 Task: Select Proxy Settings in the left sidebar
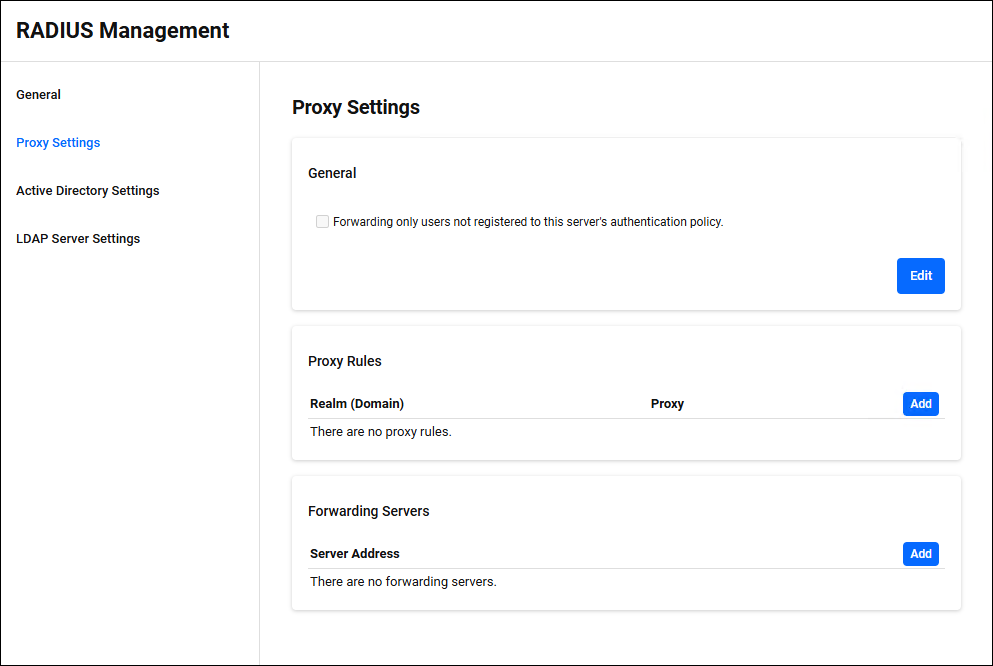(58, 143)
